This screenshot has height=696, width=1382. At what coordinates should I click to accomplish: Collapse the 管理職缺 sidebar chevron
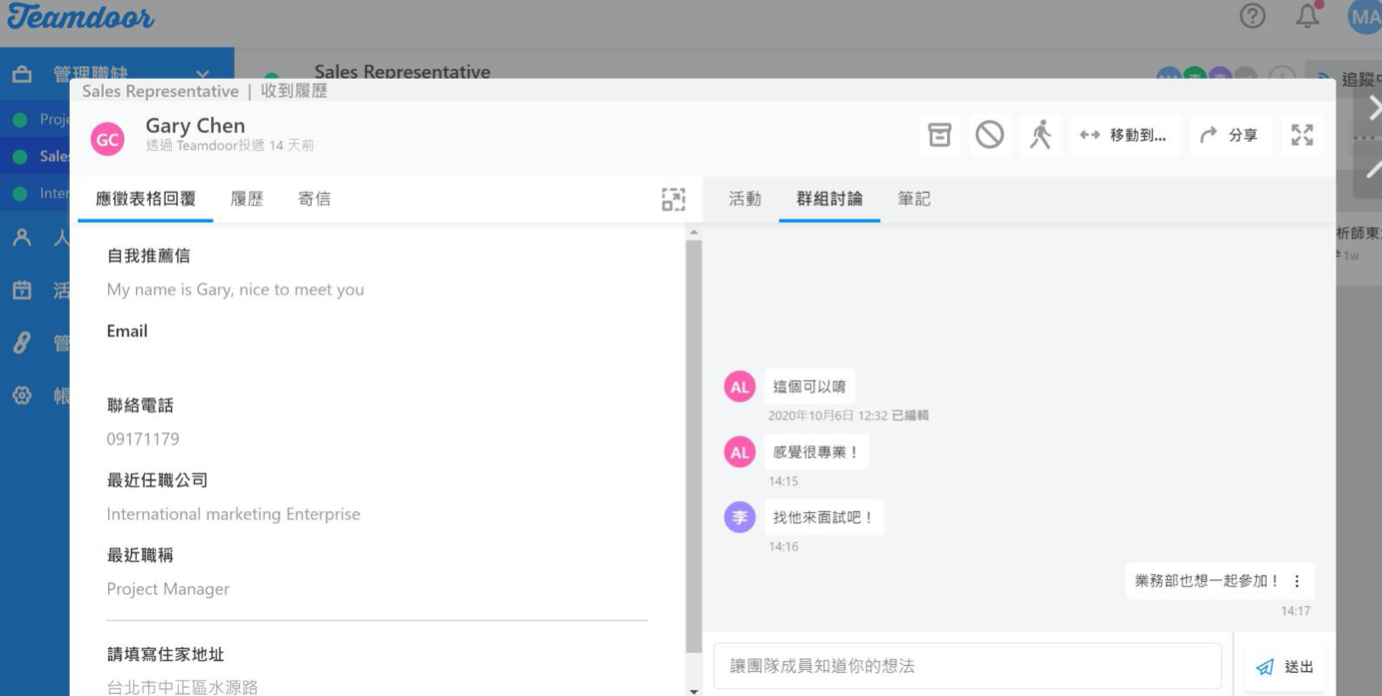pos(203,74)
